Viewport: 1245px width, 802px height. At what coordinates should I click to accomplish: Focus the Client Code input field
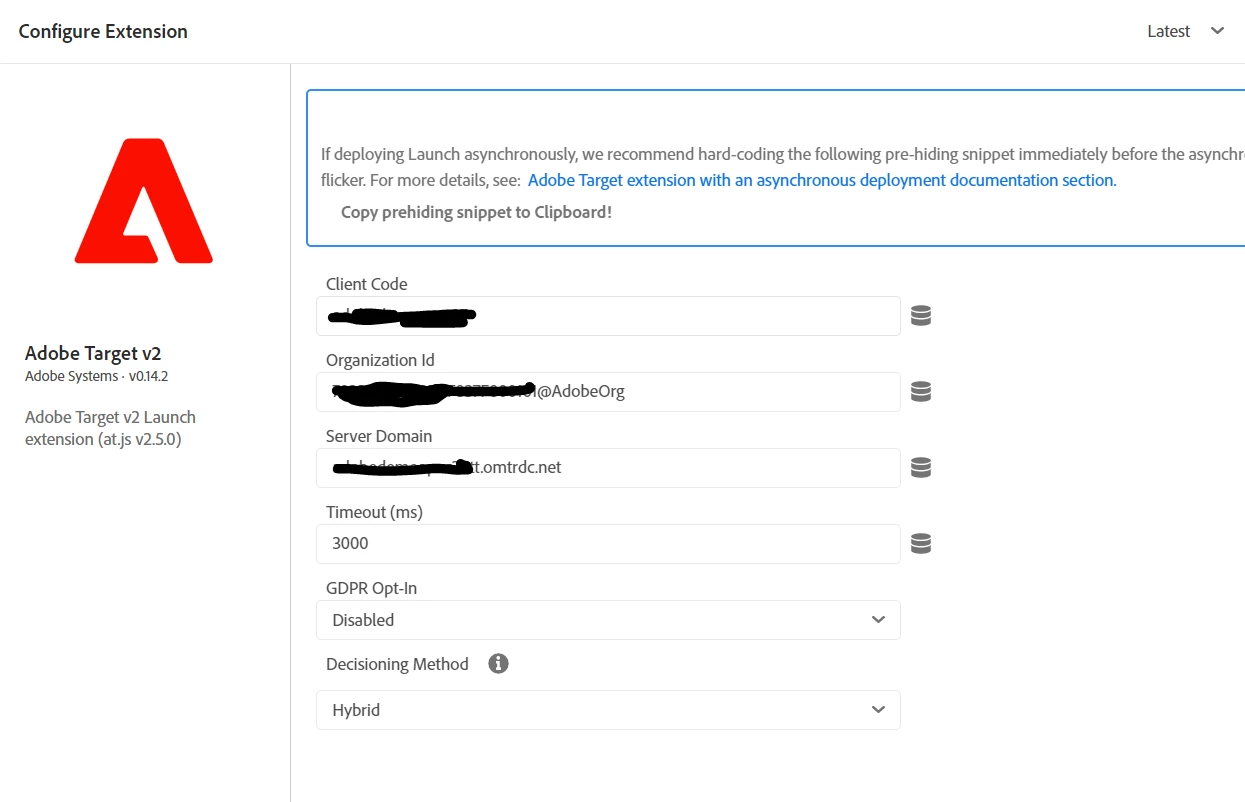pyautogui.click(x=608, y=316)
